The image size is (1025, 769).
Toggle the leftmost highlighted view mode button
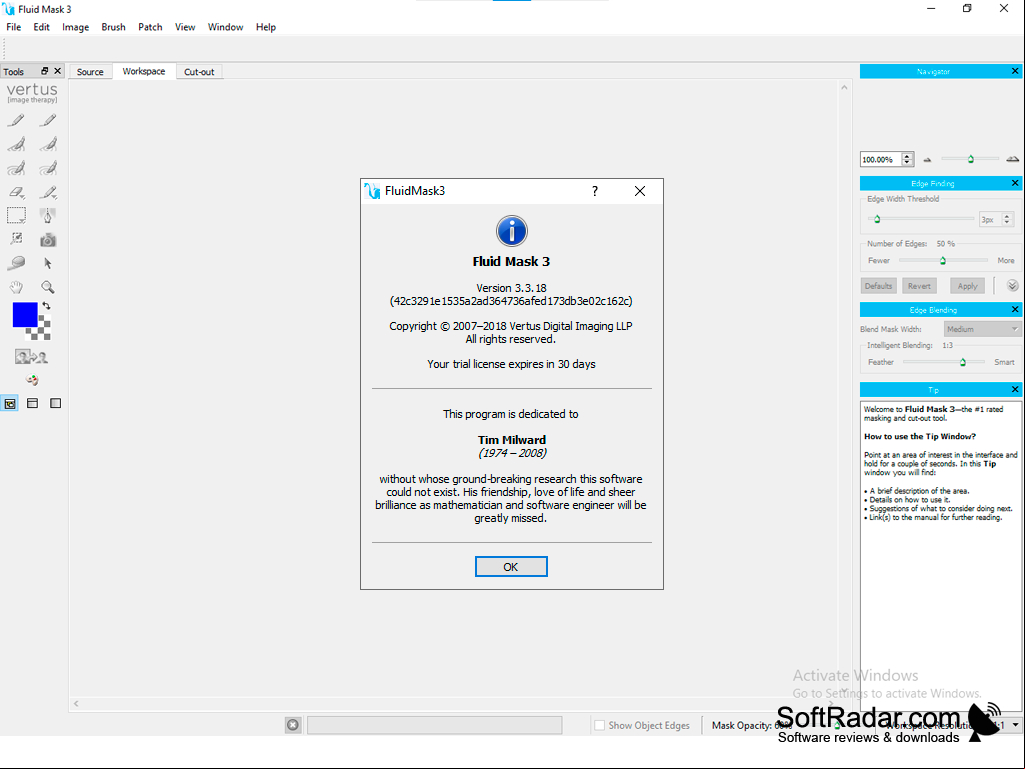10,403
